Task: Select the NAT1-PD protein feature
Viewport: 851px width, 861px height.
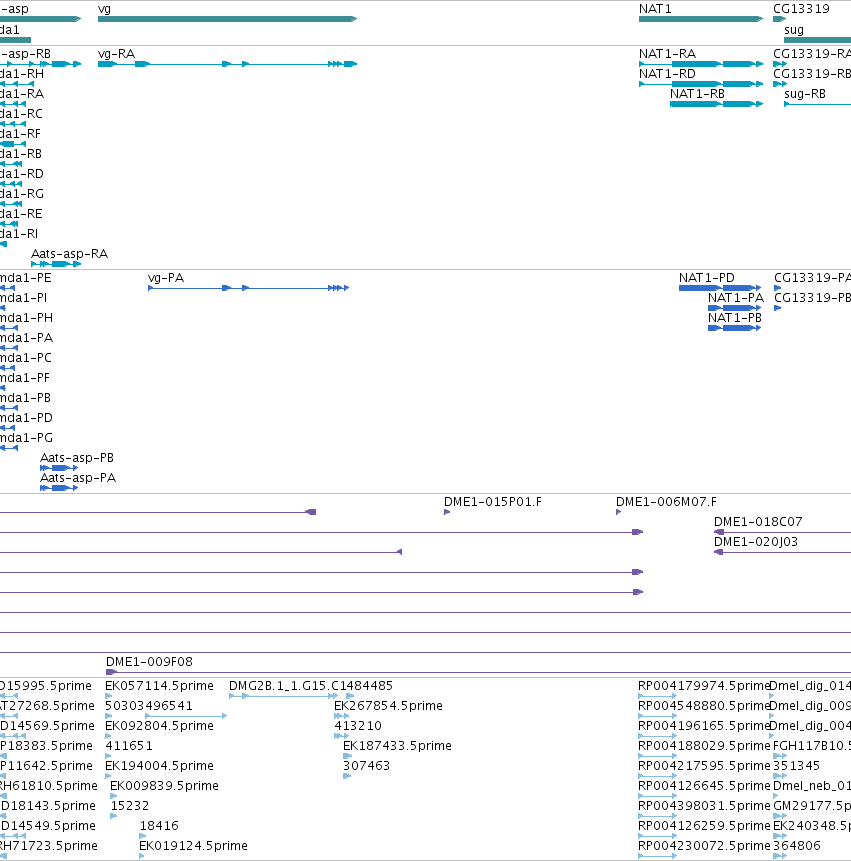Action: click(720, 288)
